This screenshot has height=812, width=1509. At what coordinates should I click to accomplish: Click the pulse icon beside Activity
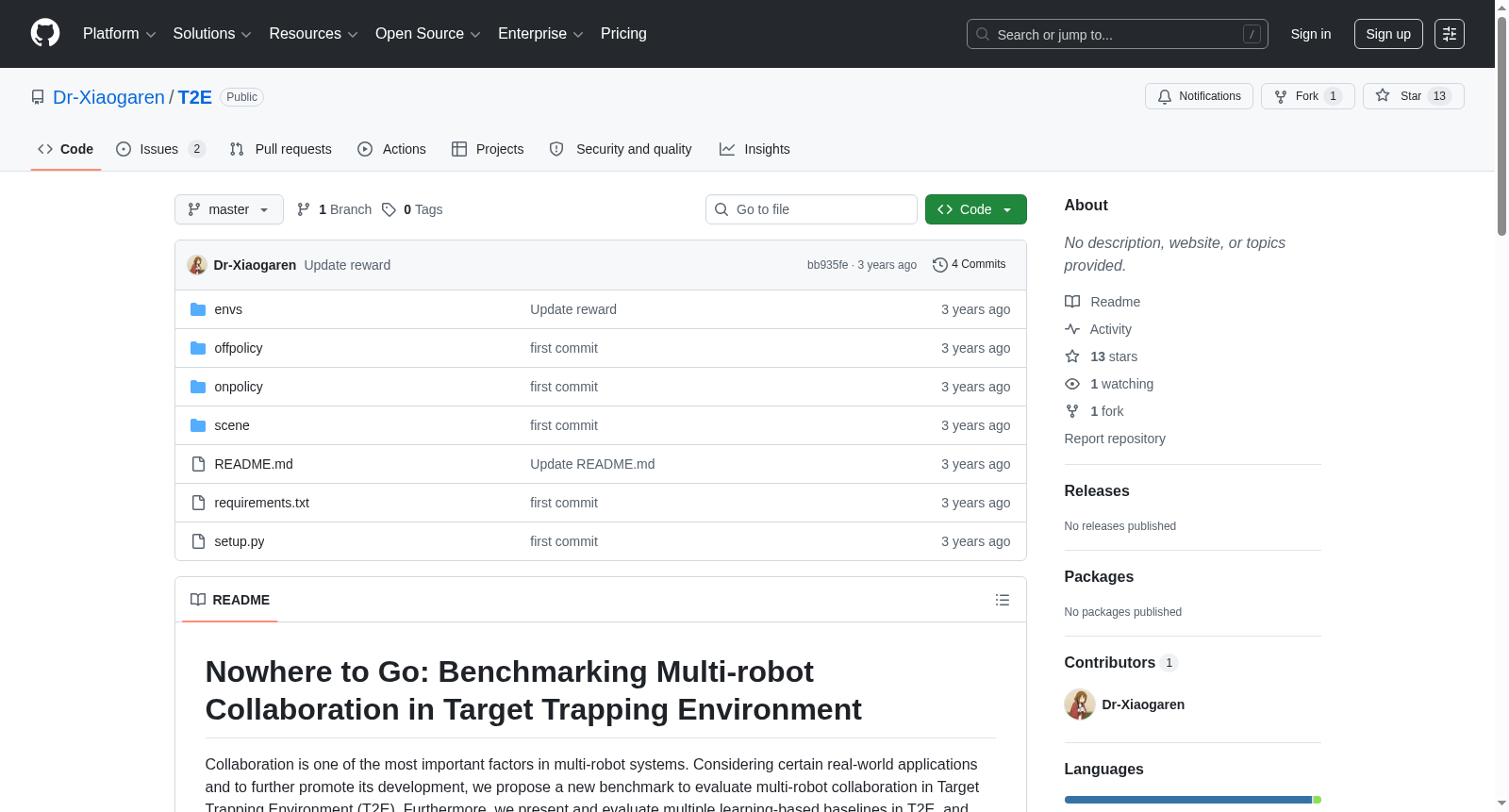pos(1072,329)
